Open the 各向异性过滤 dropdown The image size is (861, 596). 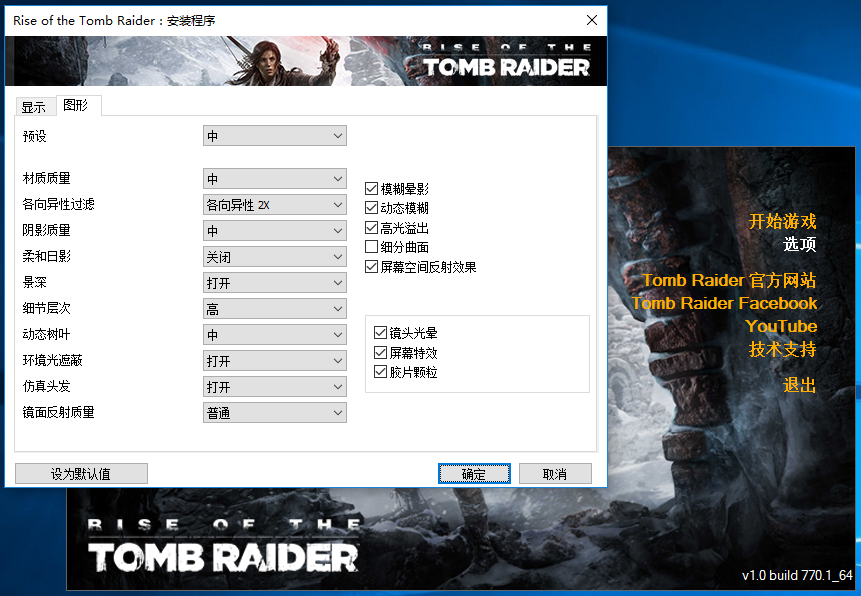point(275,204)
